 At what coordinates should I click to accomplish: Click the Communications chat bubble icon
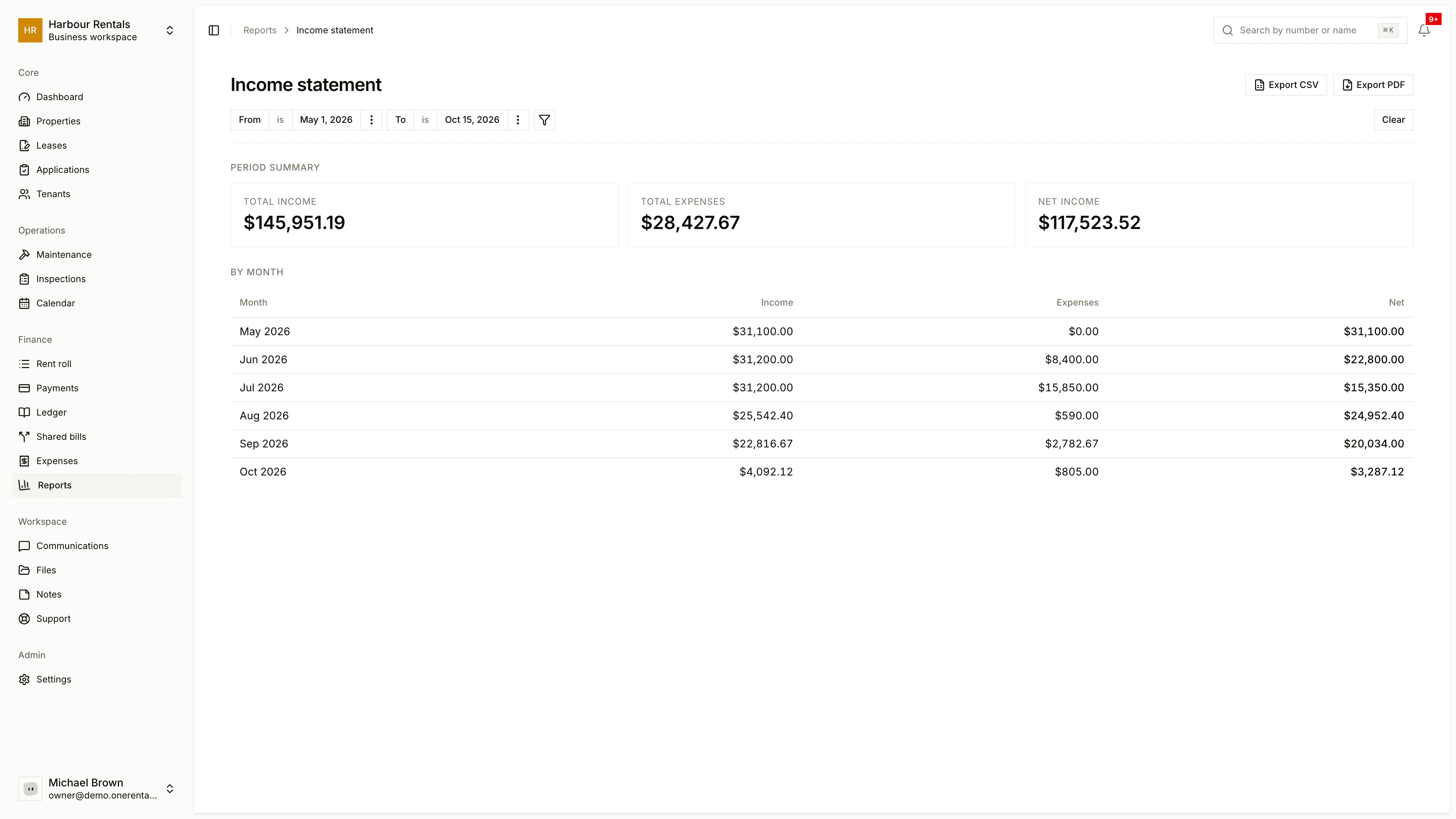[x=24, y=546]
